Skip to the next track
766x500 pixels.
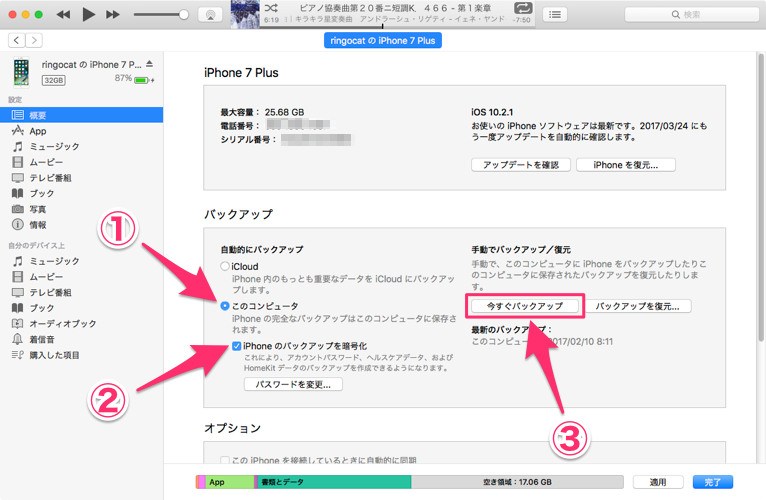pos(113,15)
